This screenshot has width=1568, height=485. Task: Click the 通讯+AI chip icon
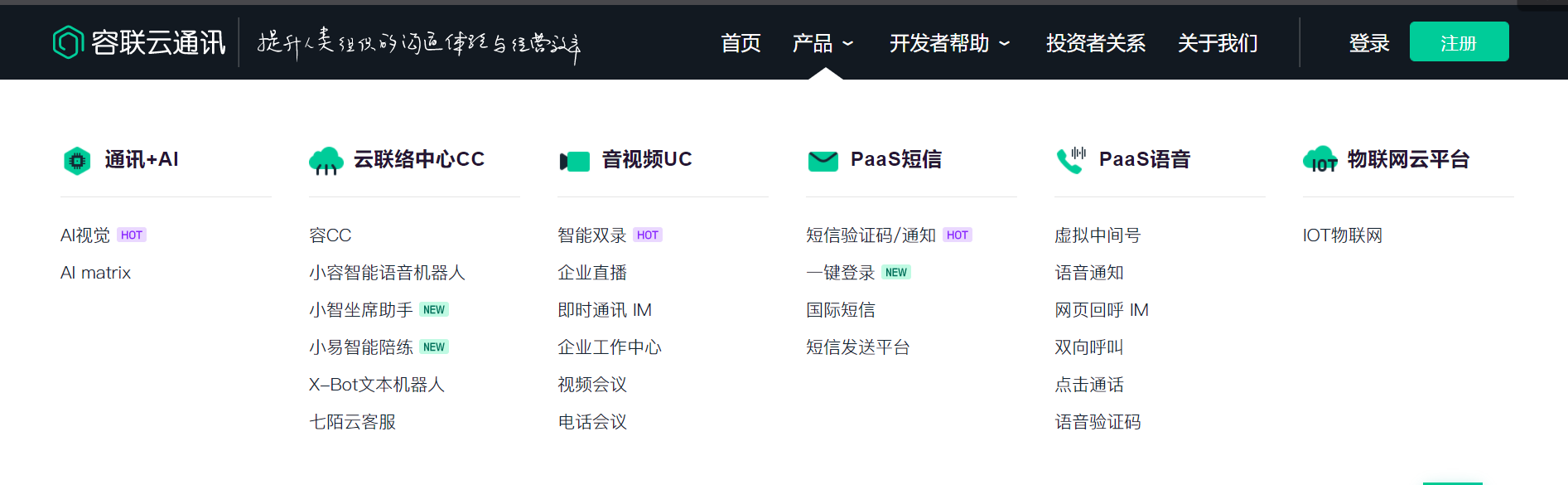click(77, 160)
